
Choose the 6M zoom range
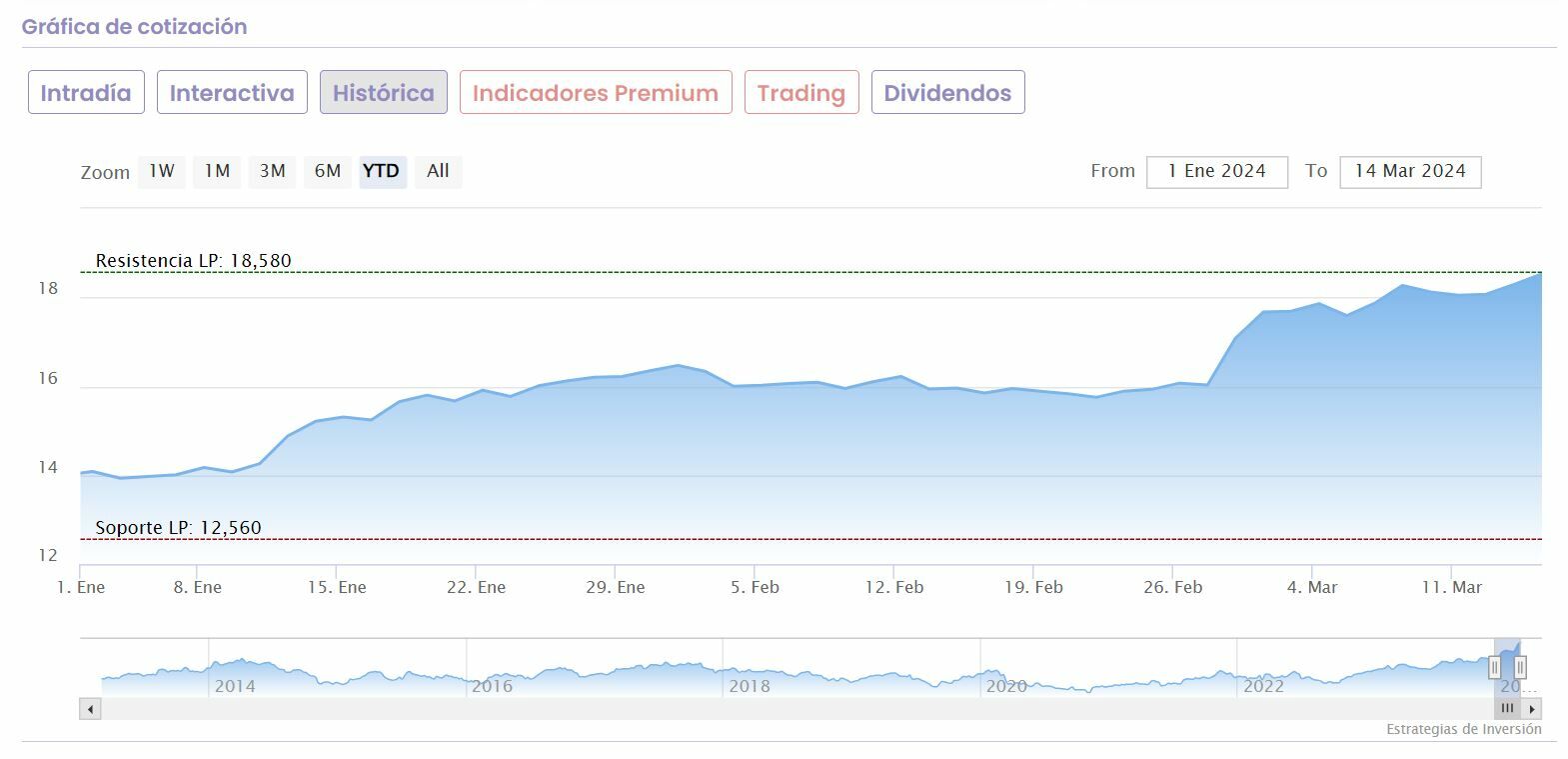pyautogui.click(x=328, y=171)
